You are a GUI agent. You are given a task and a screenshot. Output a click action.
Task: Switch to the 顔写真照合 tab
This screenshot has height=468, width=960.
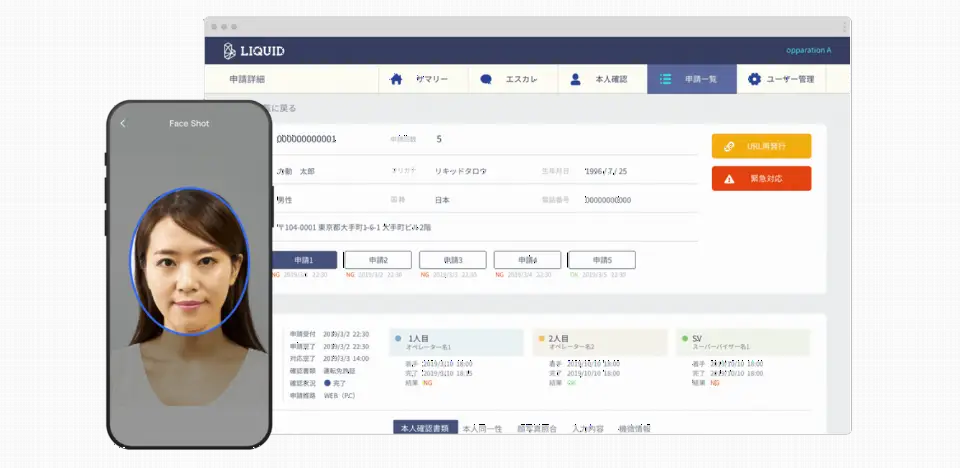point(537,429)
